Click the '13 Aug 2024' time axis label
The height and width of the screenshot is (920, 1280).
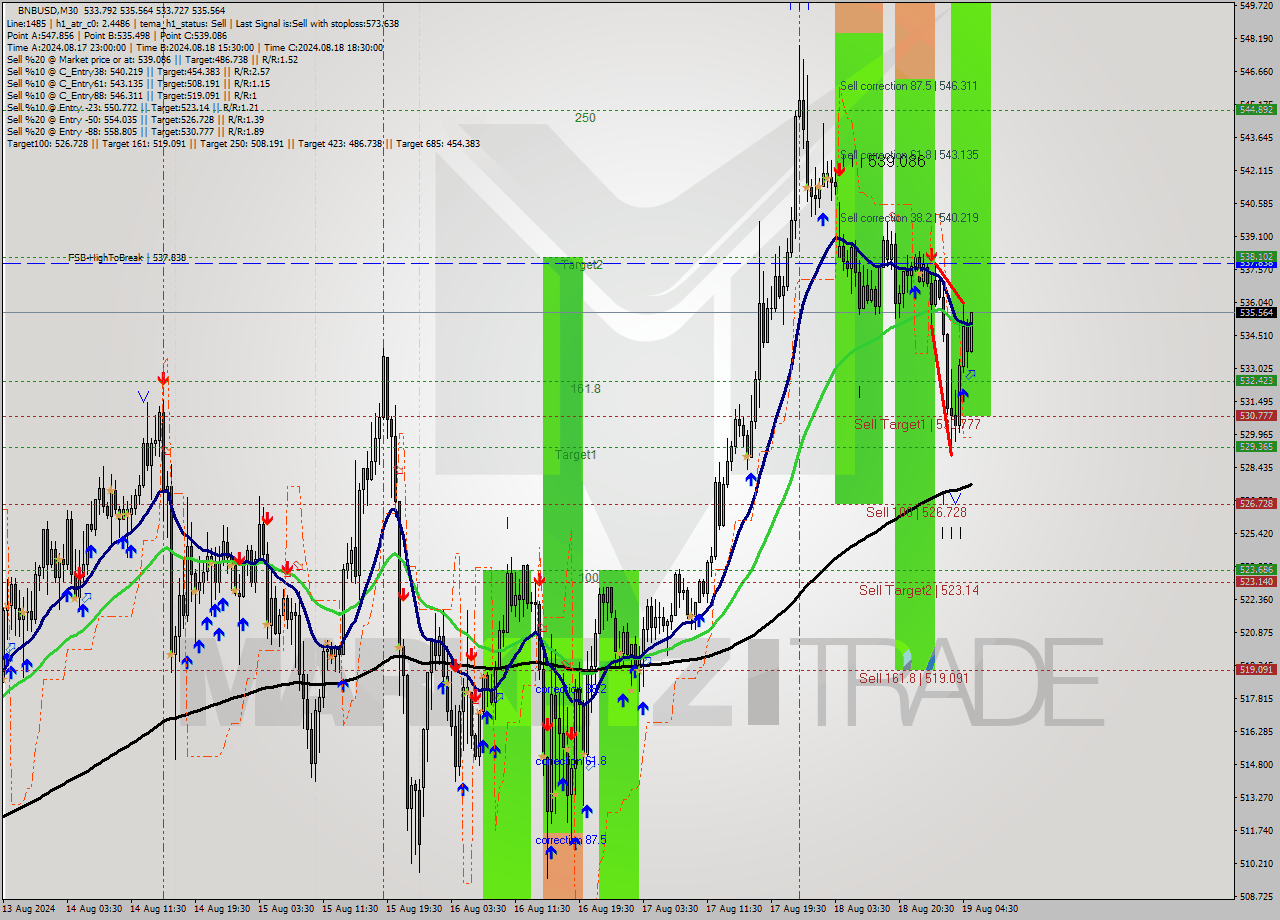(29, 909)
